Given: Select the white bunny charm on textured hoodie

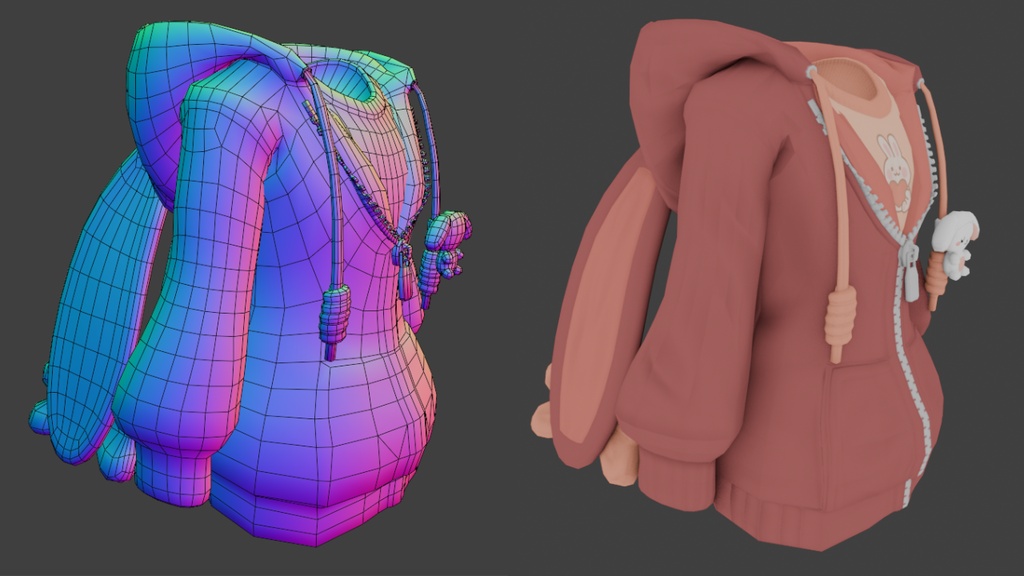Looking at the screenshot, I should (x=955, y=245).
